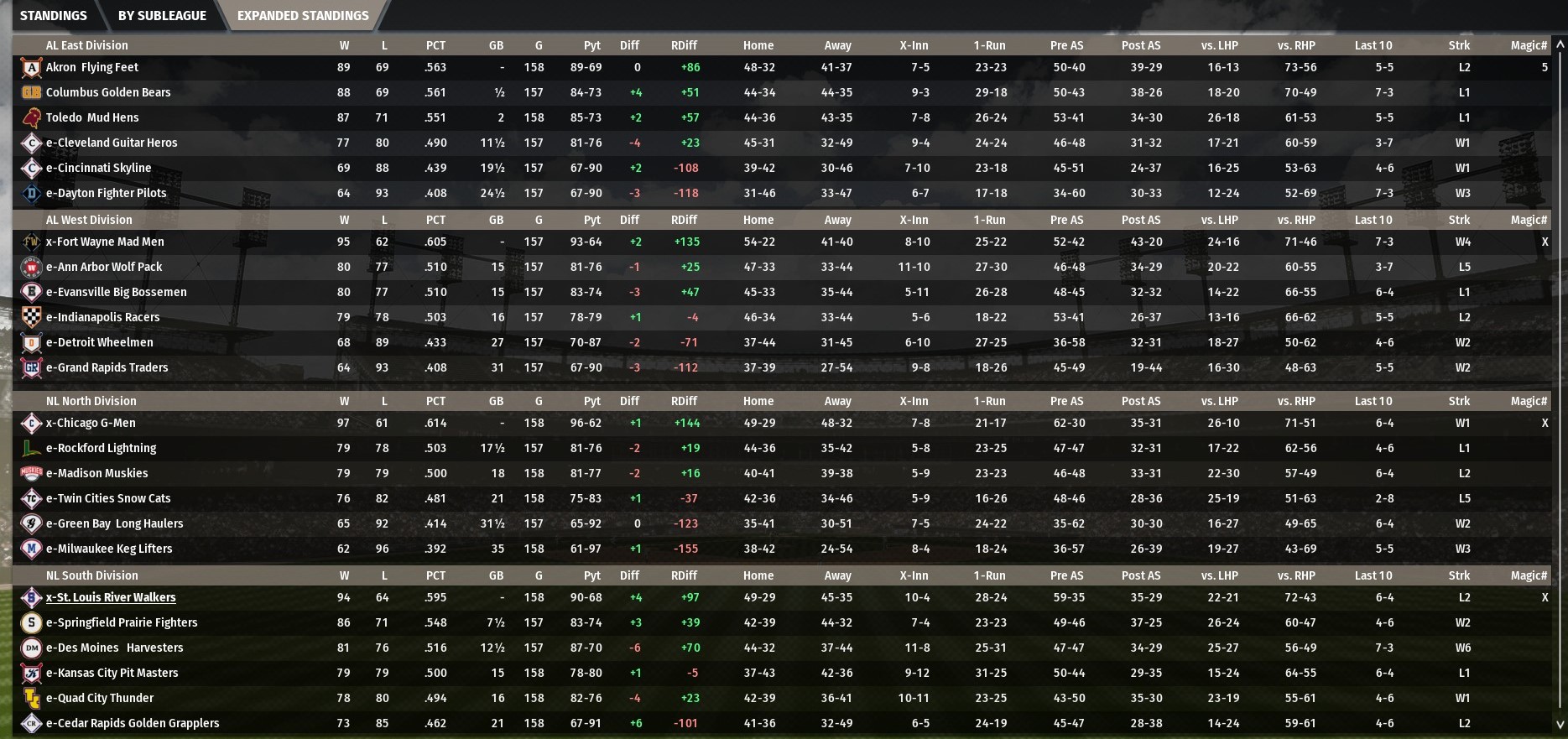Image resolution: width=1568 pixels, height=739 pixels.
Task: Open the By Subleague tab
Action: [162, 16]
